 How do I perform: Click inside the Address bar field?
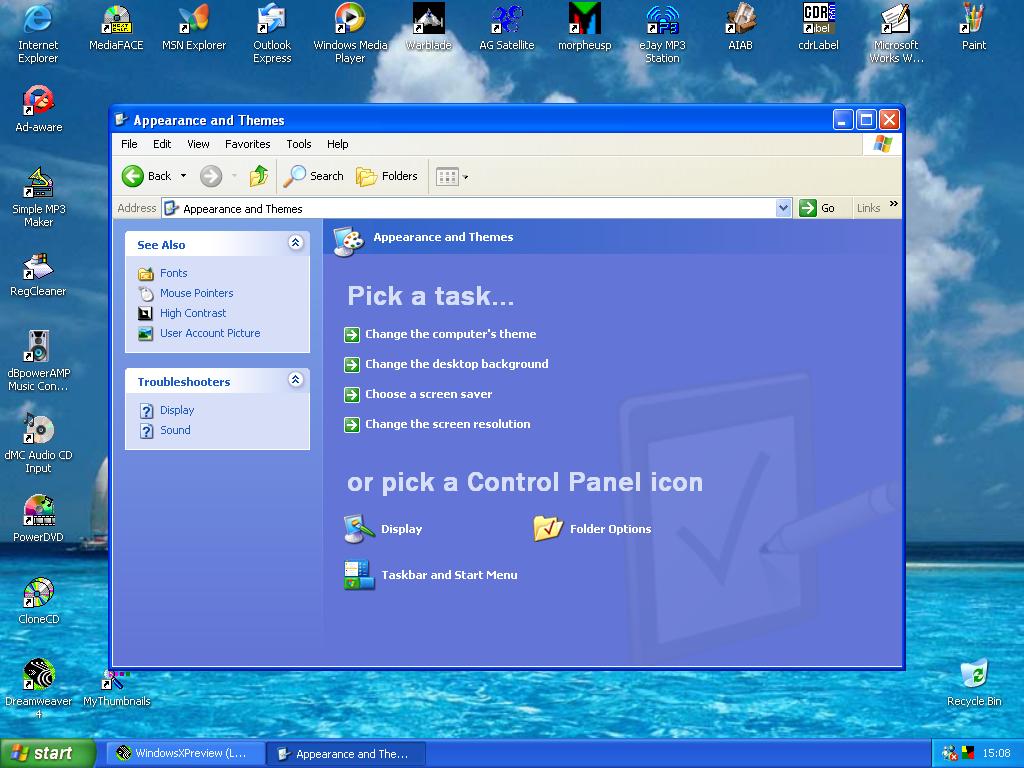coord(470,209)
